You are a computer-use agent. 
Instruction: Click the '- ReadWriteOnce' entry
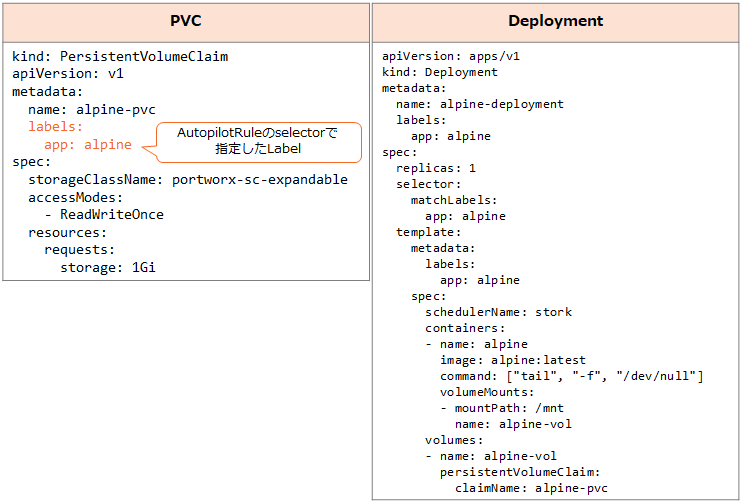104,215
